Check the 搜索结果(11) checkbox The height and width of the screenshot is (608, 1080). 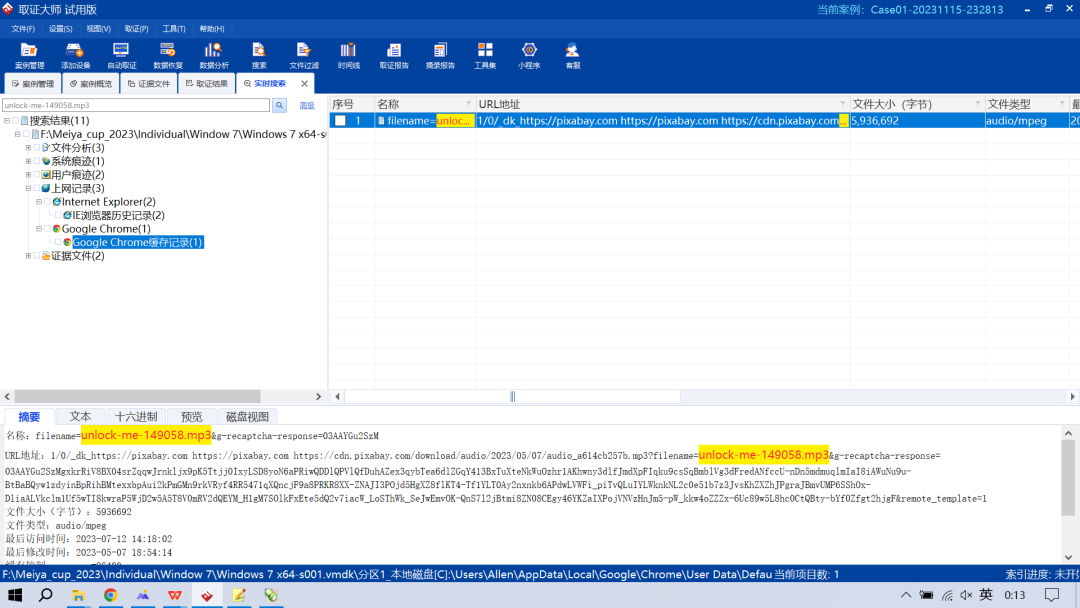click(x=15, y=120)
